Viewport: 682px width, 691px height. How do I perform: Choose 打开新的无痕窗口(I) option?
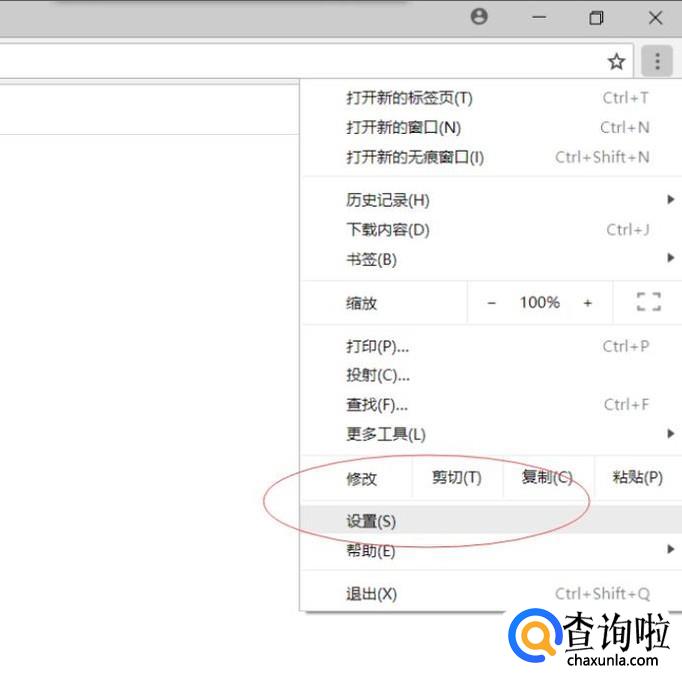415,157
